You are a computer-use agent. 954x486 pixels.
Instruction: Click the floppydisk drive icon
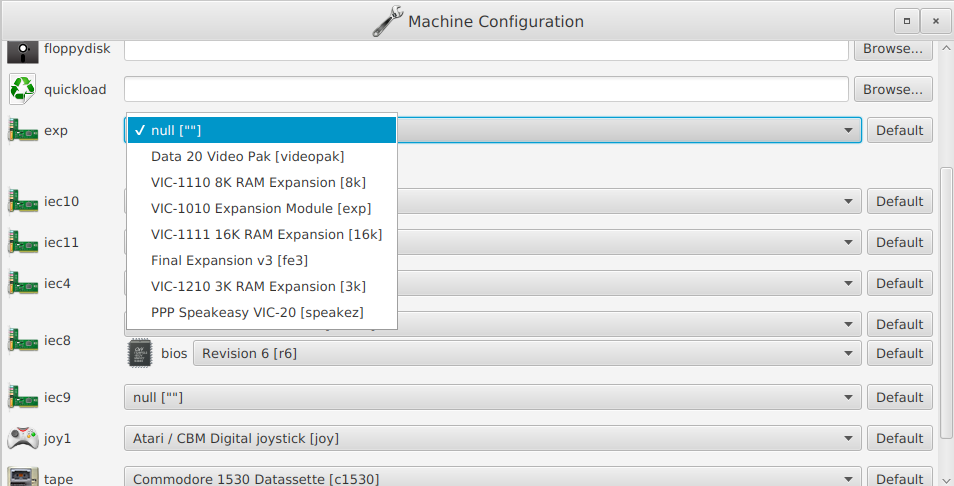click(22, 50)
